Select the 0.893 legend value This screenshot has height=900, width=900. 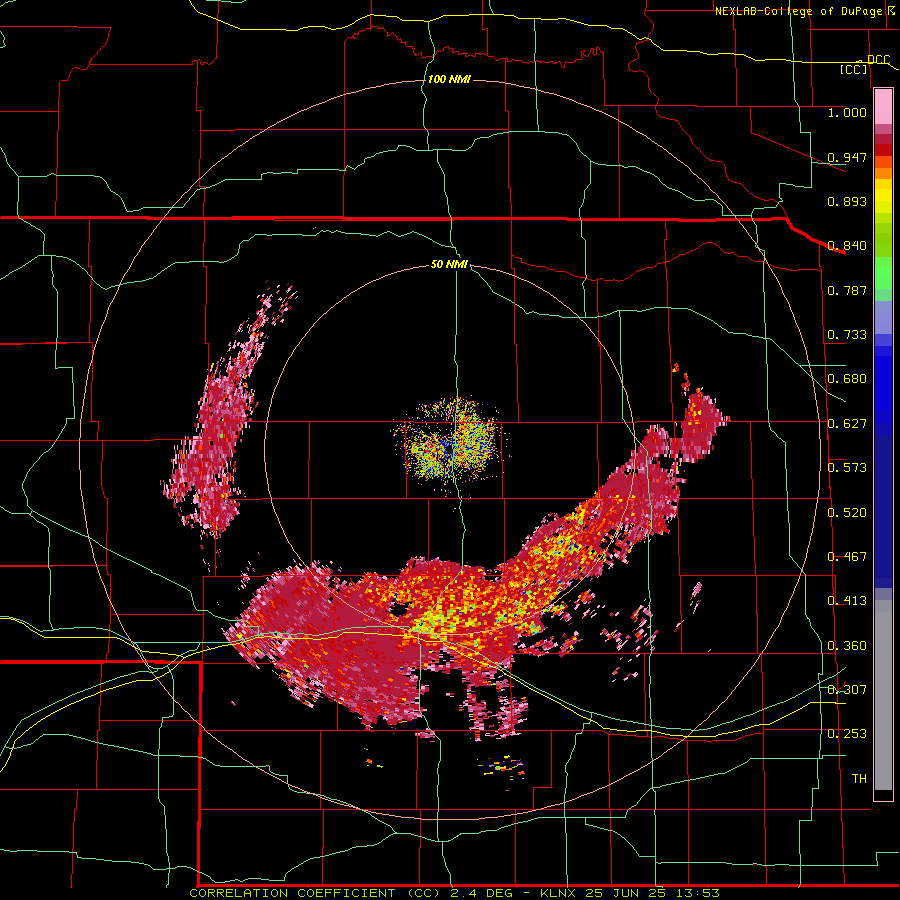pyautogui.click(x=847, y=201)
